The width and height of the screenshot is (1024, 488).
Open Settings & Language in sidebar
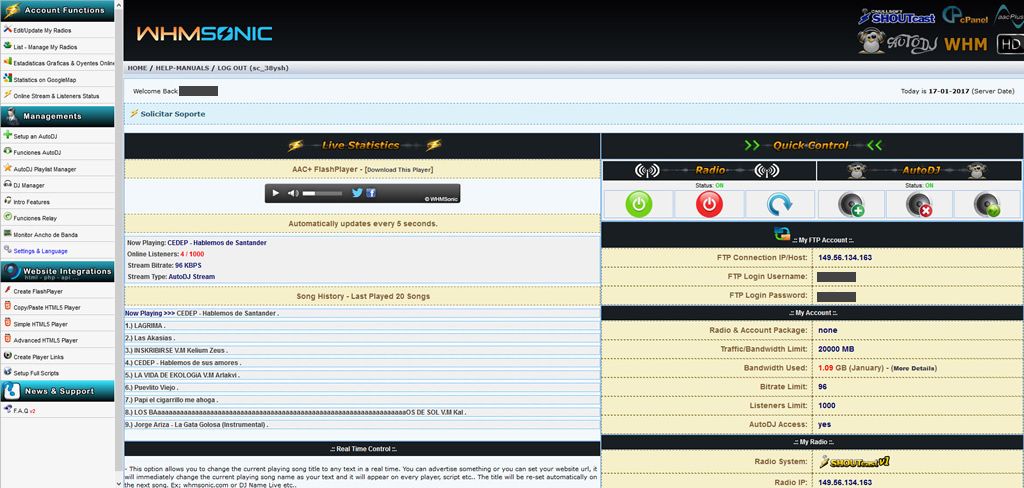pos(41,250)
